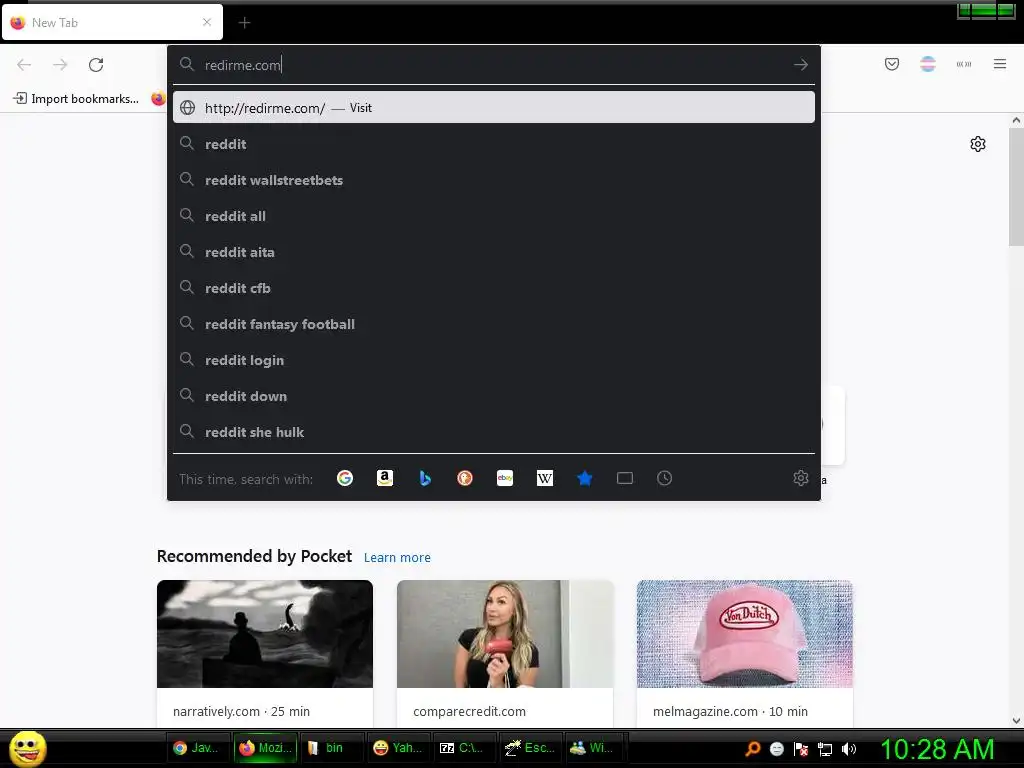The height and width of the screenshot is (768, 1024).
Task: Choose 'reddit login' suggestion
Action: tap(494, 359)
